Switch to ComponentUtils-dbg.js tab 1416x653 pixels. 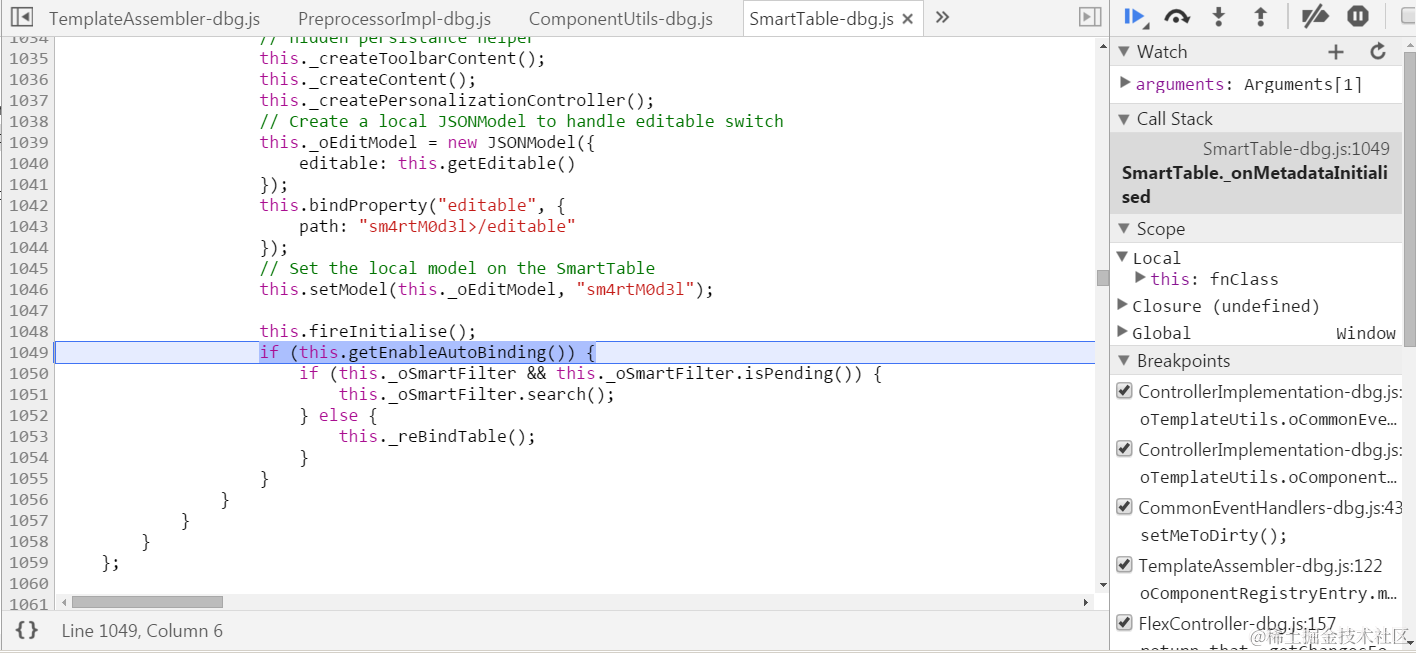point(620,19)
